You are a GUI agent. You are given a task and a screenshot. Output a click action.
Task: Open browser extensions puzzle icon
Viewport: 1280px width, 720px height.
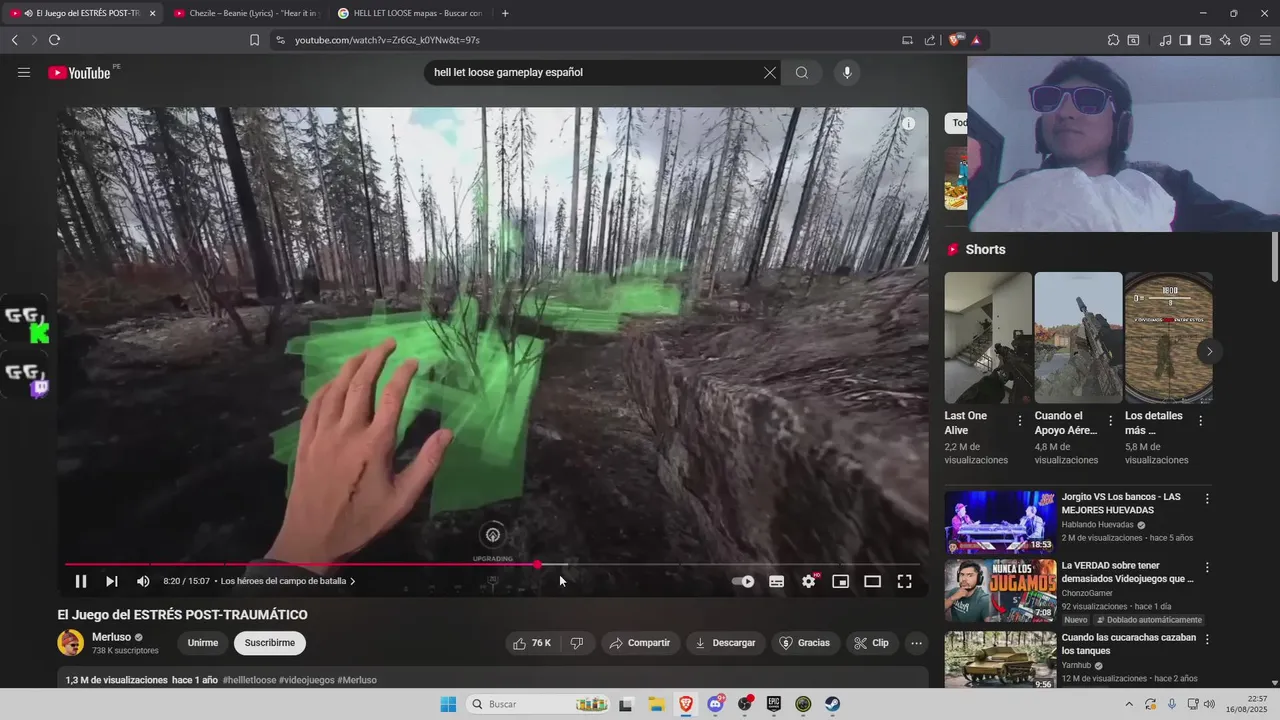tap(1113, 40)
